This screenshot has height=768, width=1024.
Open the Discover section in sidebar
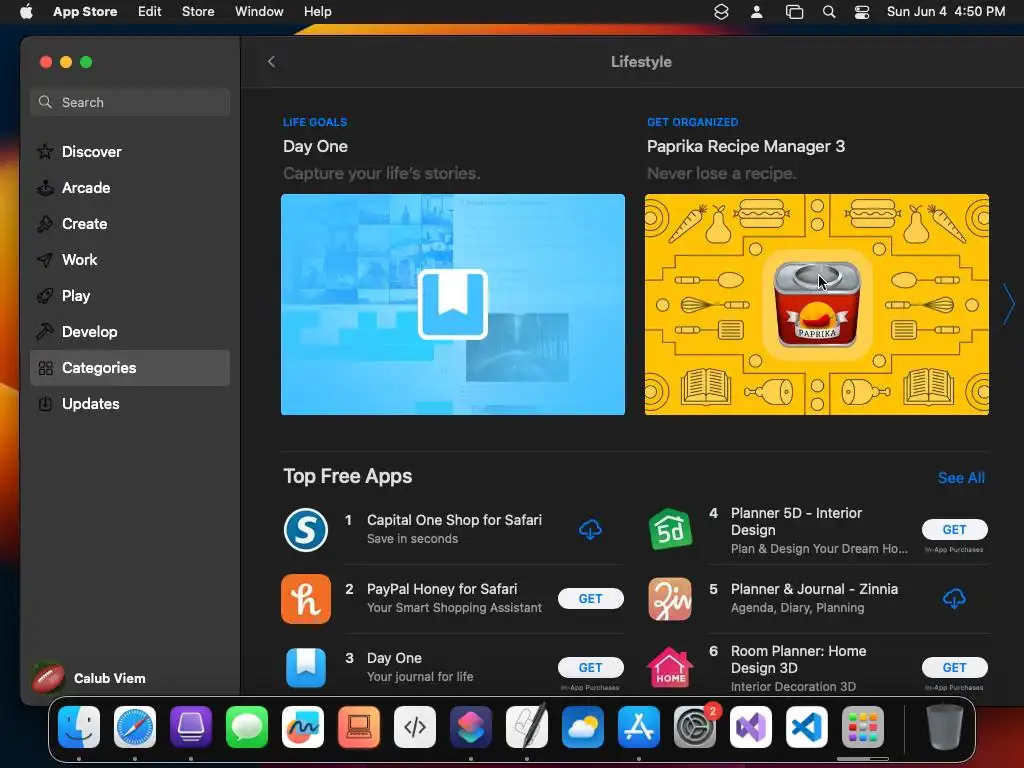pyautogui.click(x=129, y=152)
